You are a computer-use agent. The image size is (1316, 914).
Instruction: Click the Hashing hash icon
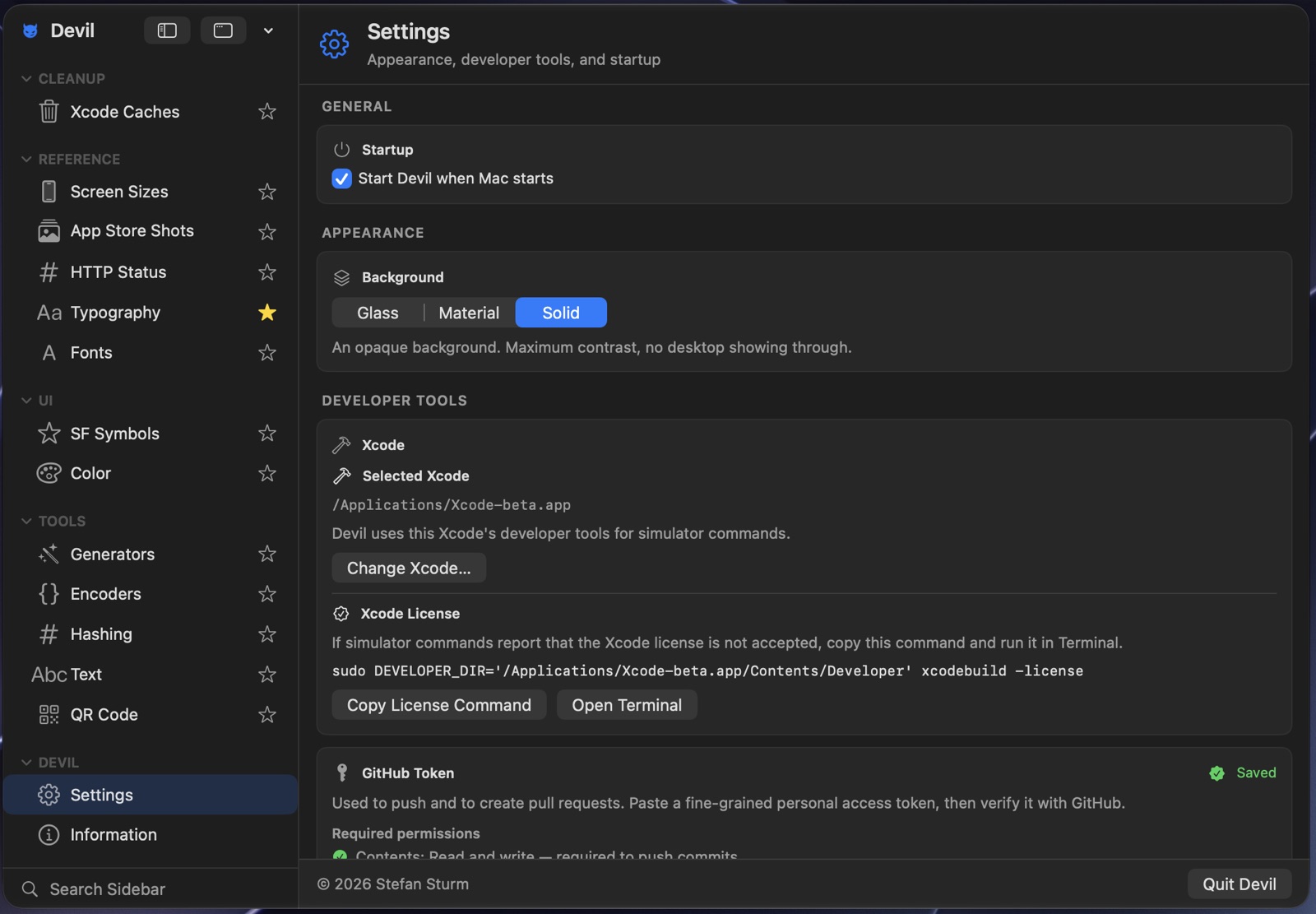click(49, 634)
